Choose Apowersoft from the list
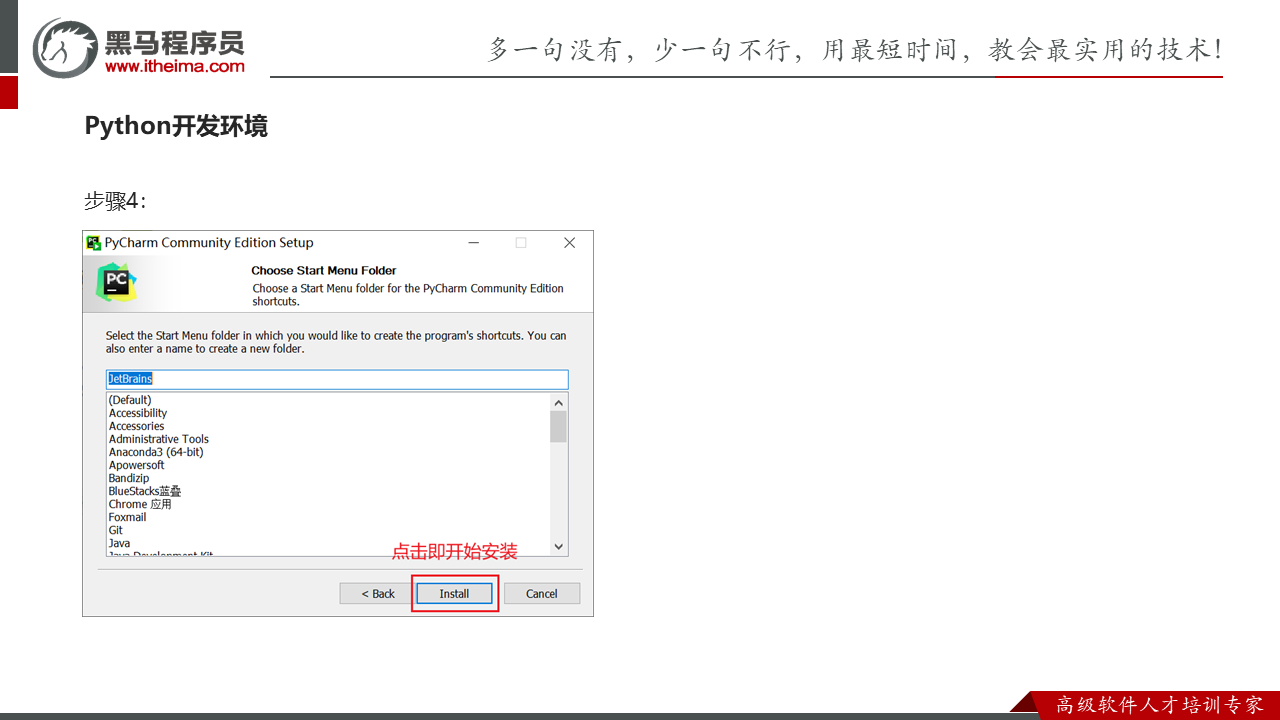 tap(136, 465)
